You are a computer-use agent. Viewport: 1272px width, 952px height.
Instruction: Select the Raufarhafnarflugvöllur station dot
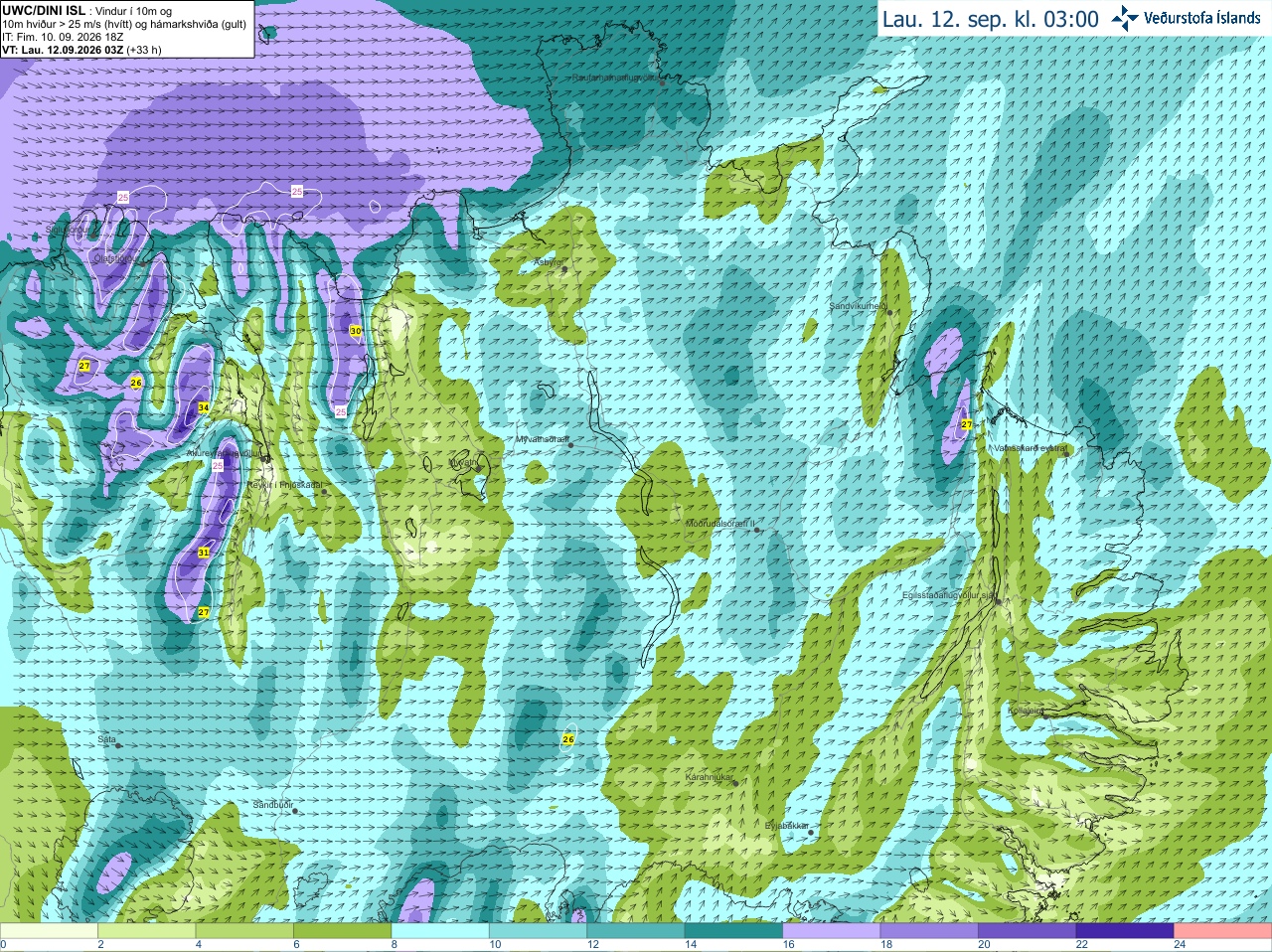(x=663, y=83)
